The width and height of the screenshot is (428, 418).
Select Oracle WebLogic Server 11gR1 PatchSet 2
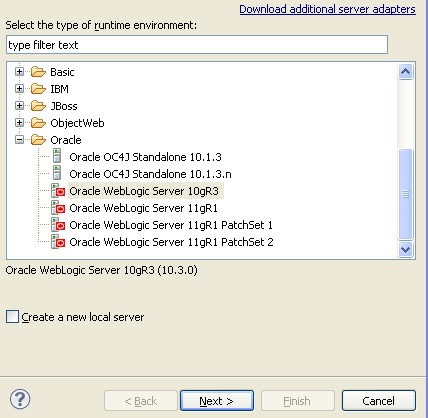(171, 242)
